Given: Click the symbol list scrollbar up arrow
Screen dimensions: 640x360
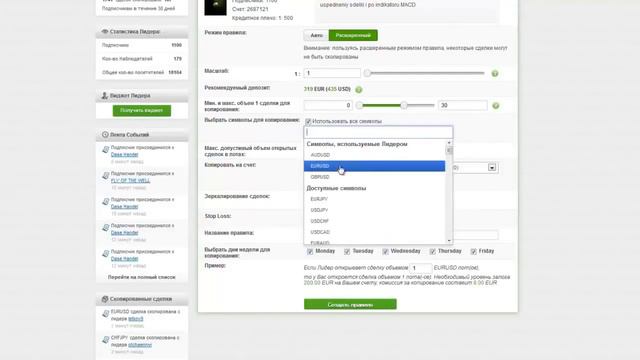Looking at the screenshot, I should point(449,143).
